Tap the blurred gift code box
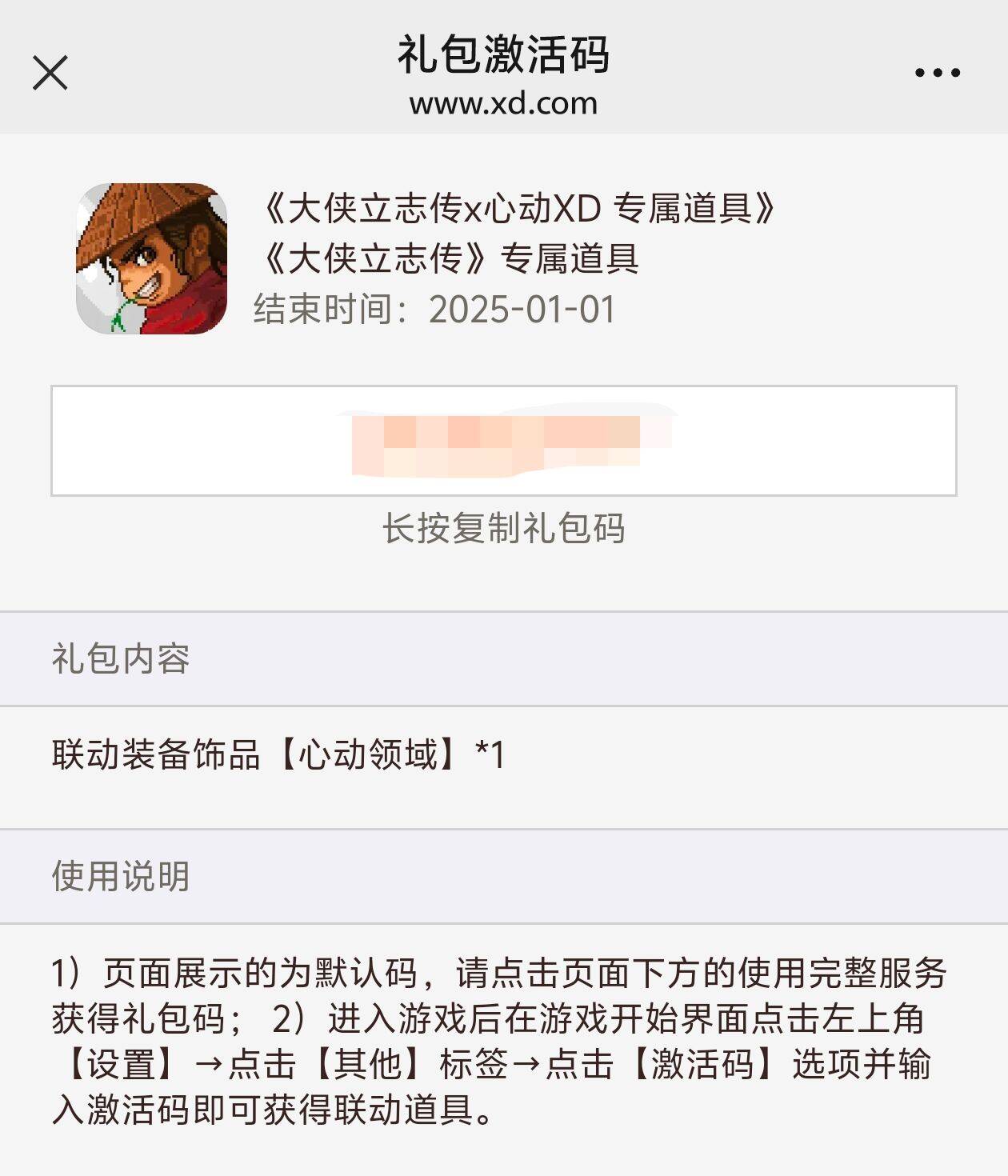Screen dimensions: 1008x1176 504,441
